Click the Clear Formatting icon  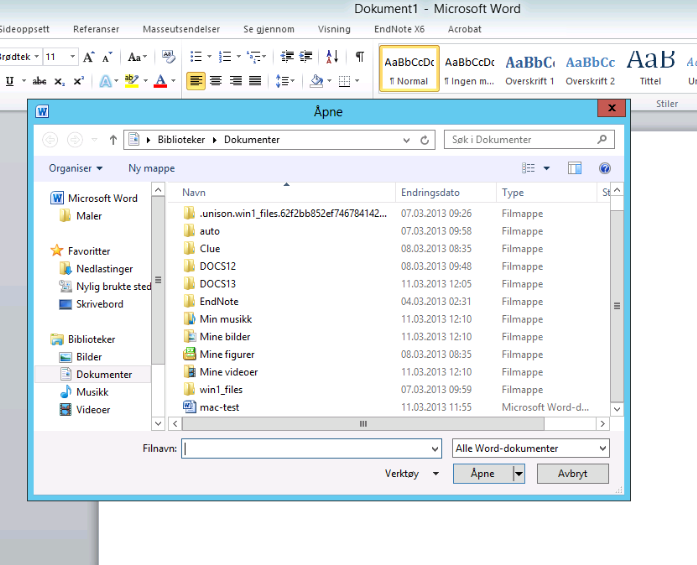168,57
